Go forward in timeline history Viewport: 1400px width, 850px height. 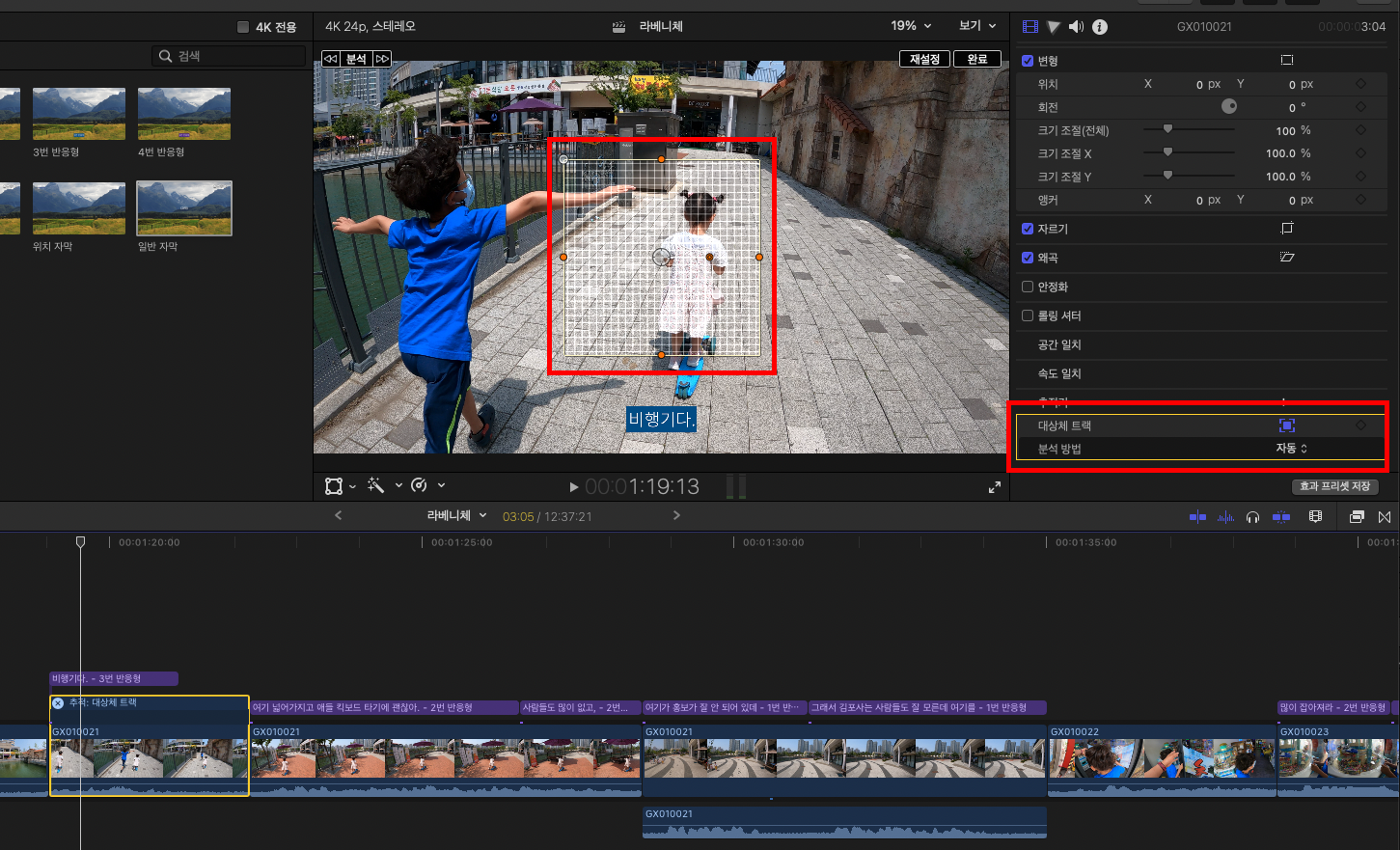676,516
